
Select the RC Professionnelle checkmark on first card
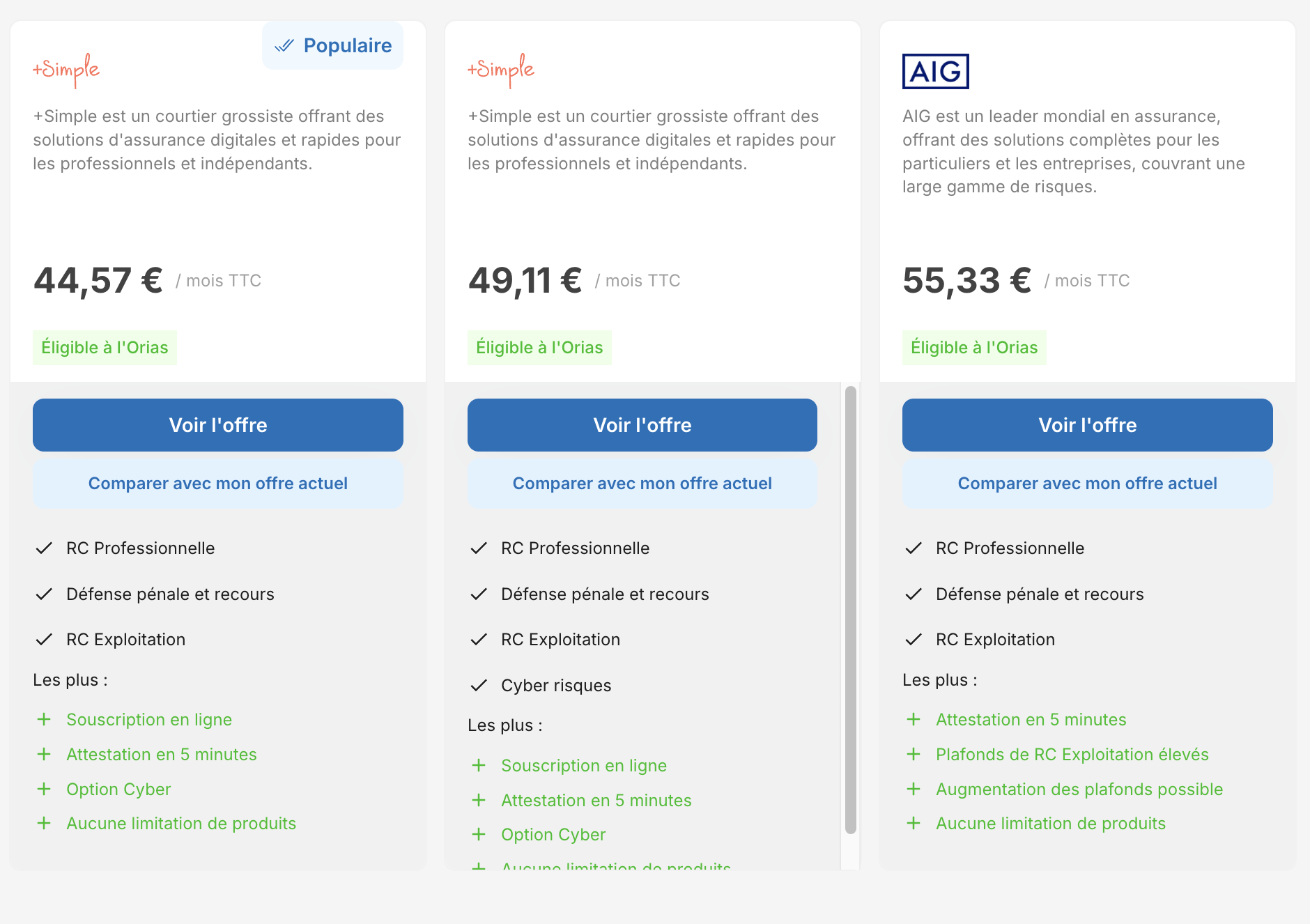pos(45,548)
